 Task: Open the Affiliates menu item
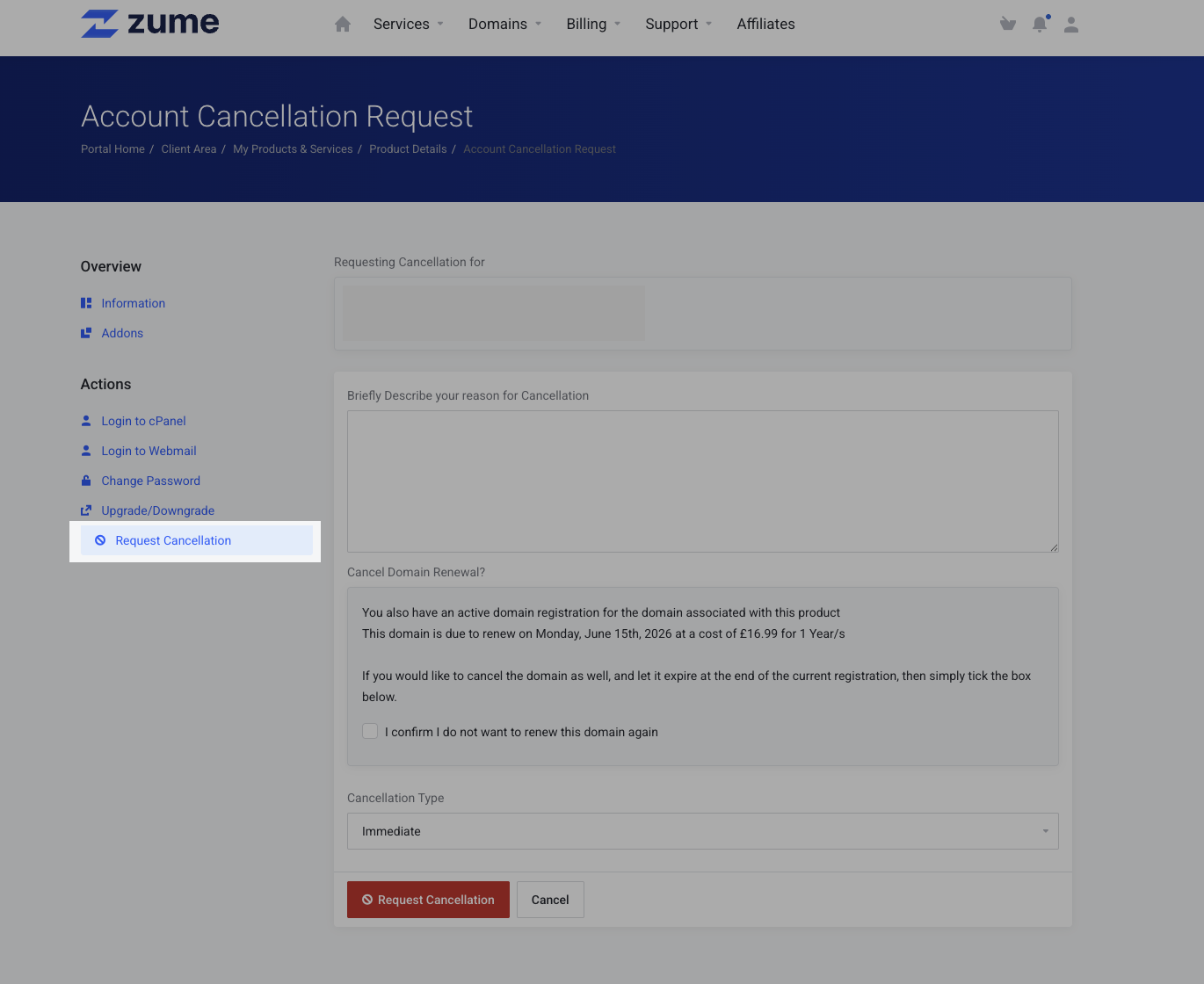[x=765, y=25]
